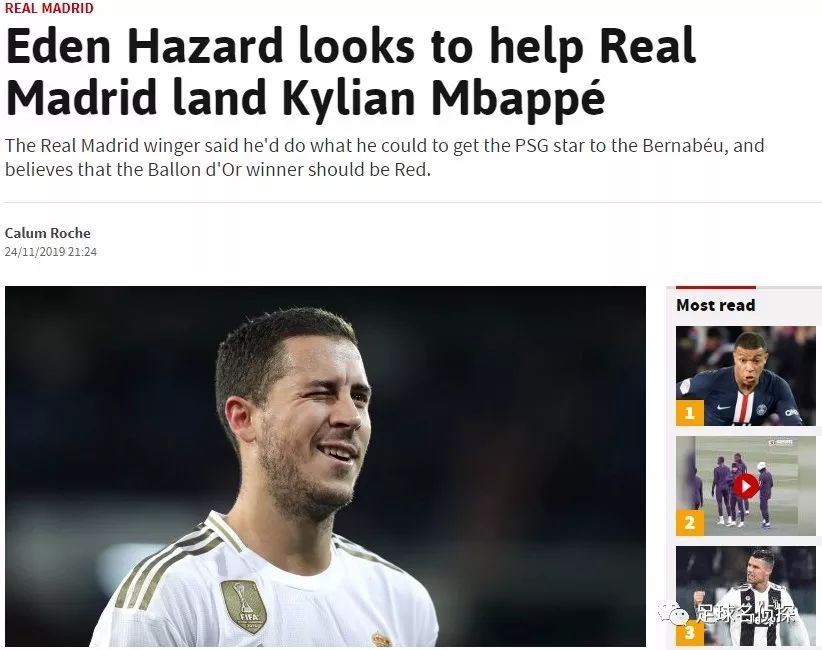The width and height of the screenshot is (822, 650).
Task: Click the FIFA badge on Hazard's shirt
Action: 243,606
